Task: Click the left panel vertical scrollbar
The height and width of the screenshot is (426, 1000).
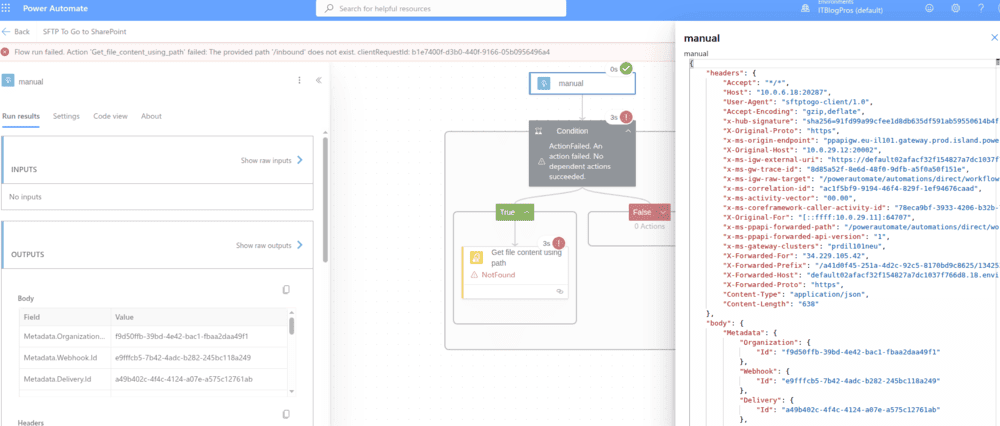Action: pyautogui.click(x=325, y=200)
